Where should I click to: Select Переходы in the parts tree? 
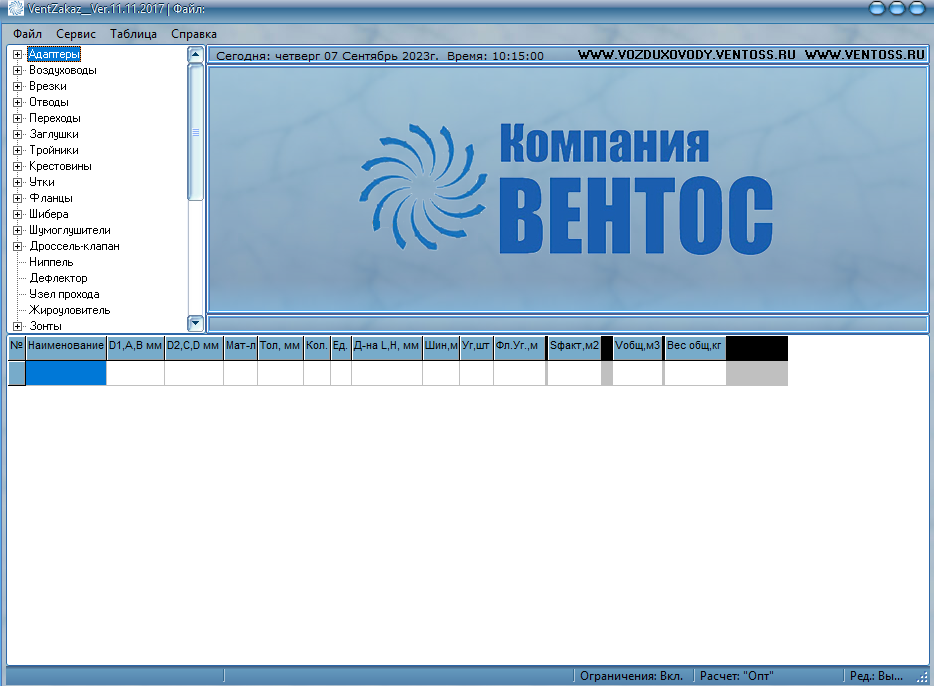[55, 119]
